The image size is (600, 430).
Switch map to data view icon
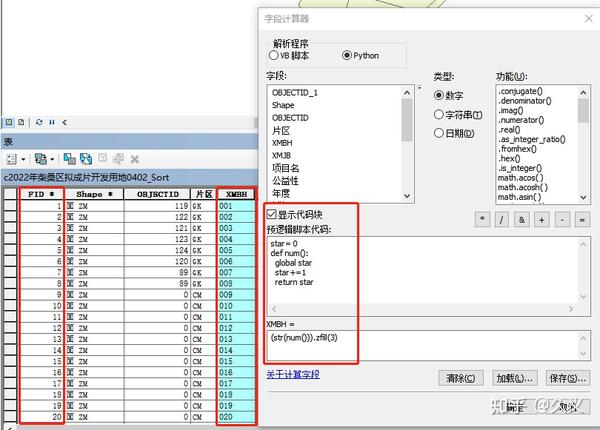[x=8, y=122]
